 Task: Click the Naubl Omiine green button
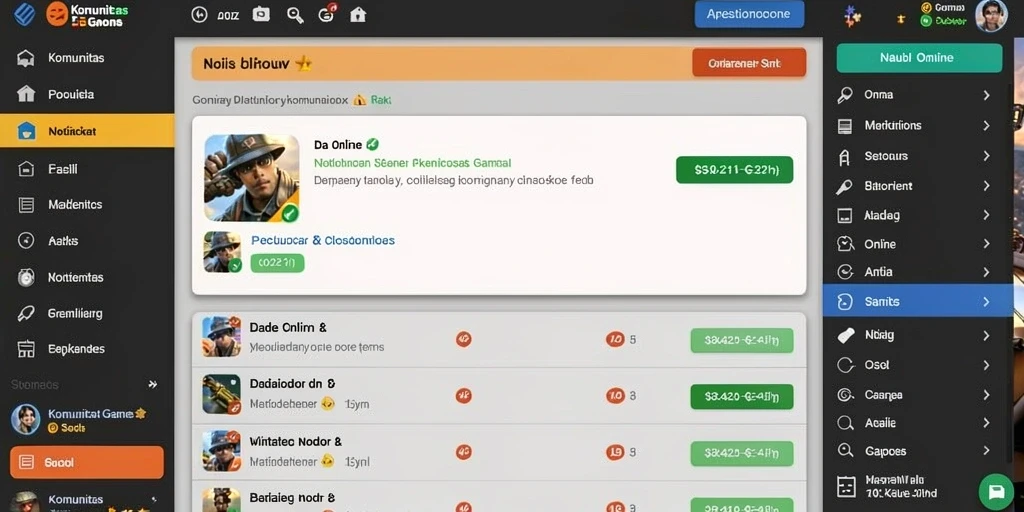(919, 57)
